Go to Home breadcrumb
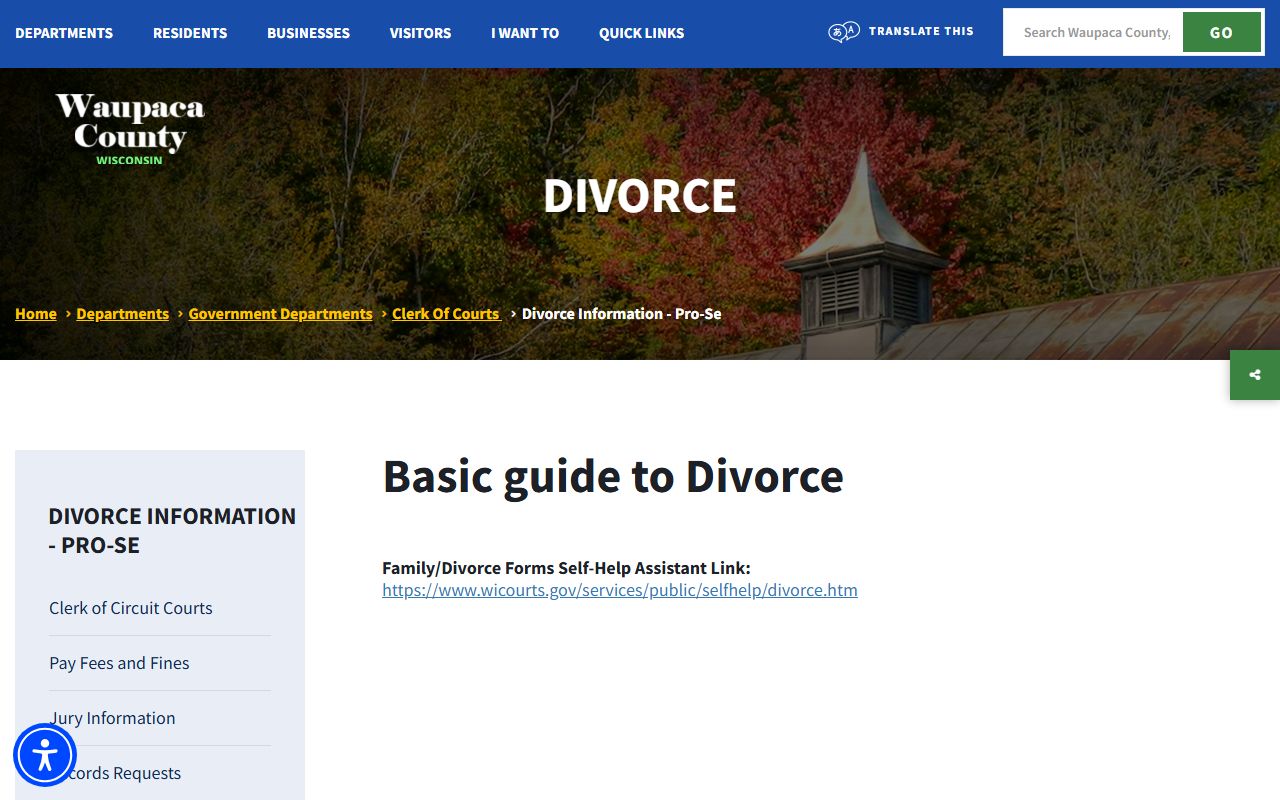The image size is (1280, 800). click(36, 314)
